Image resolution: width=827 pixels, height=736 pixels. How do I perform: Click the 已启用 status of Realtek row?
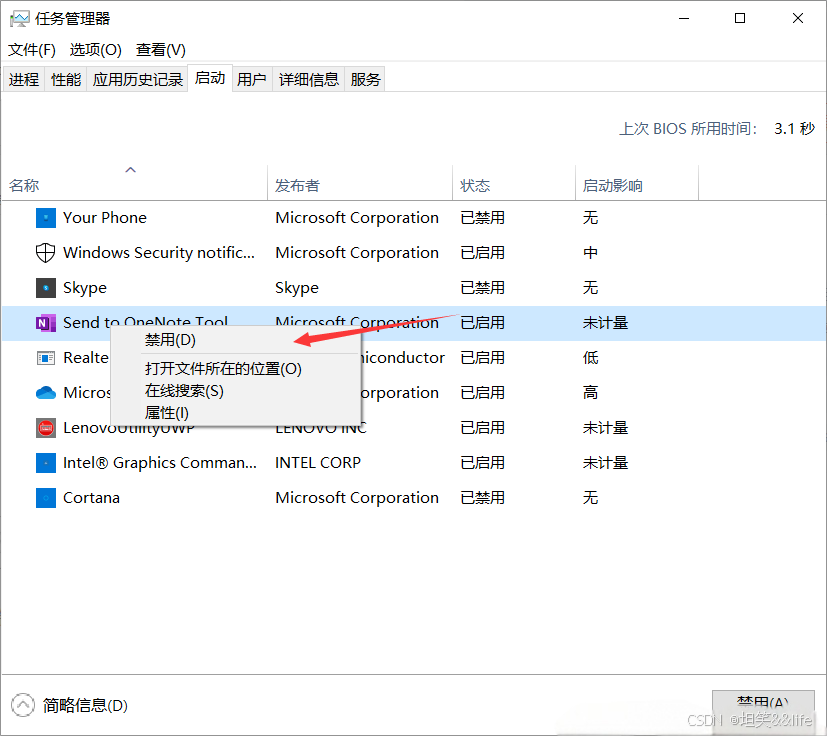coord(483,358)
